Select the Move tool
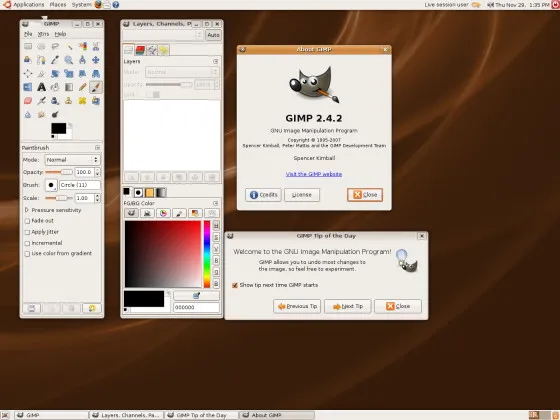Screen dimensions: 560x420 (96, 60)
